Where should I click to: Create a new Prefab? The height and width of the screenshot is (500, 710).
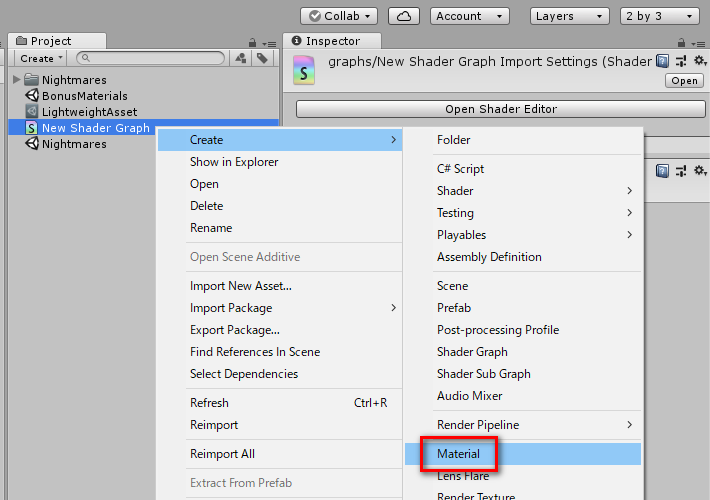click(523, 308)
